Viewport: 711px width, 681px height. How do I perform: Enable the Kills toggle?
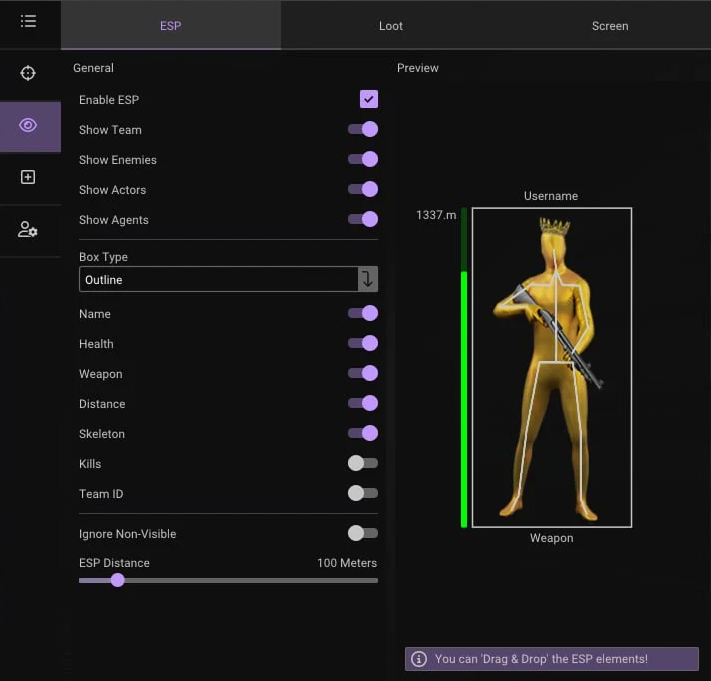pos(363,463)
